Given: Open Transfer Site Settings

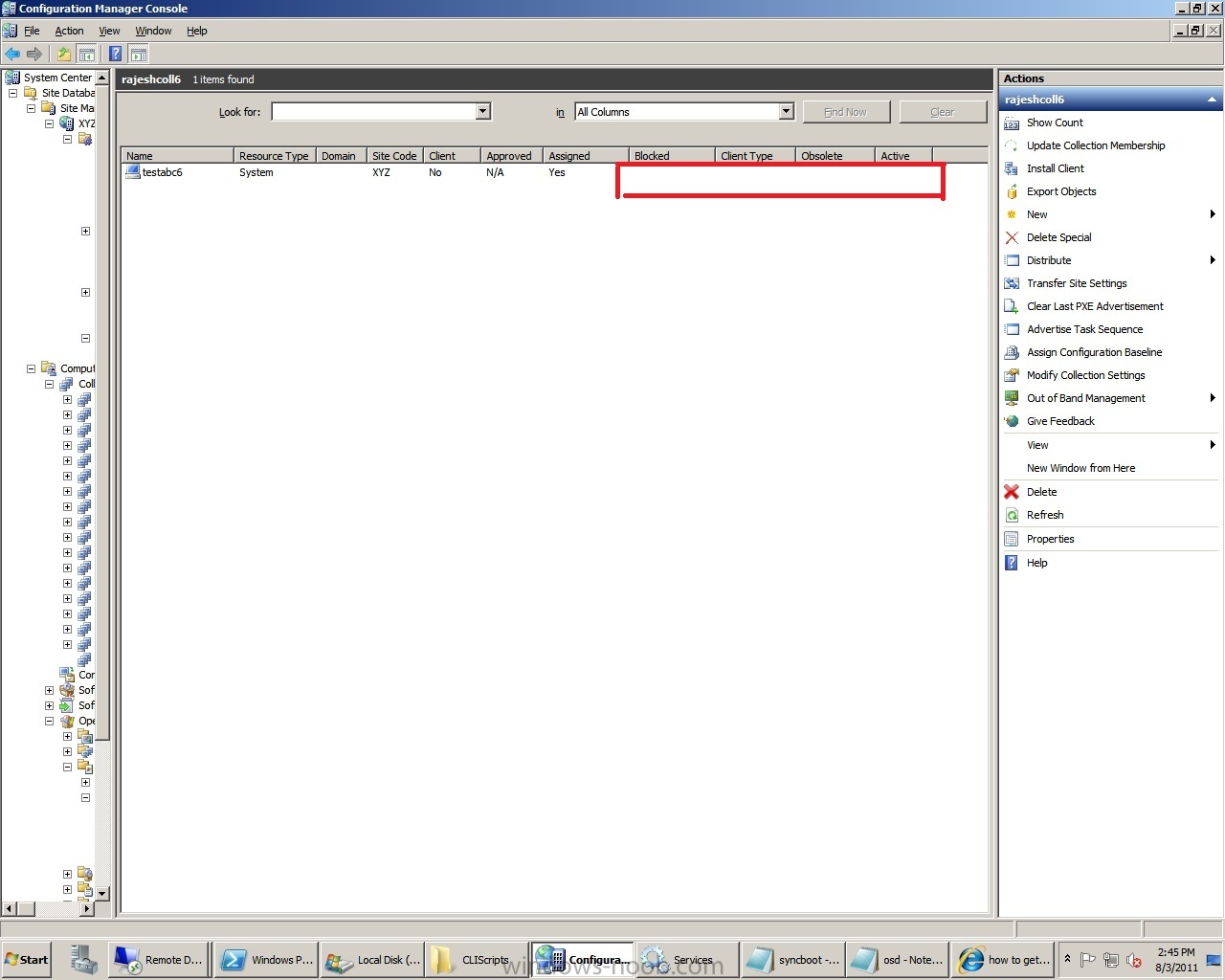Looking at the screenshot, I should tap(1077, 283).
